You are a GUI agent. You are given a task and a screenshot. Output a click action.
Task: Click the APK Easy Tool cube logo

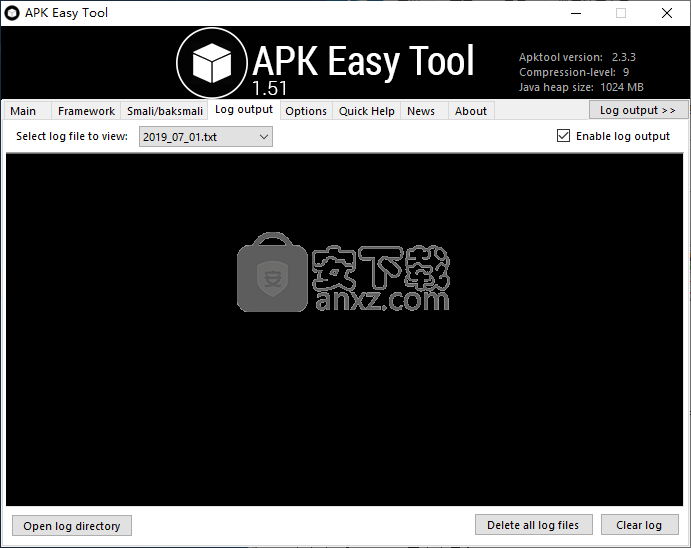pos(212,63)
